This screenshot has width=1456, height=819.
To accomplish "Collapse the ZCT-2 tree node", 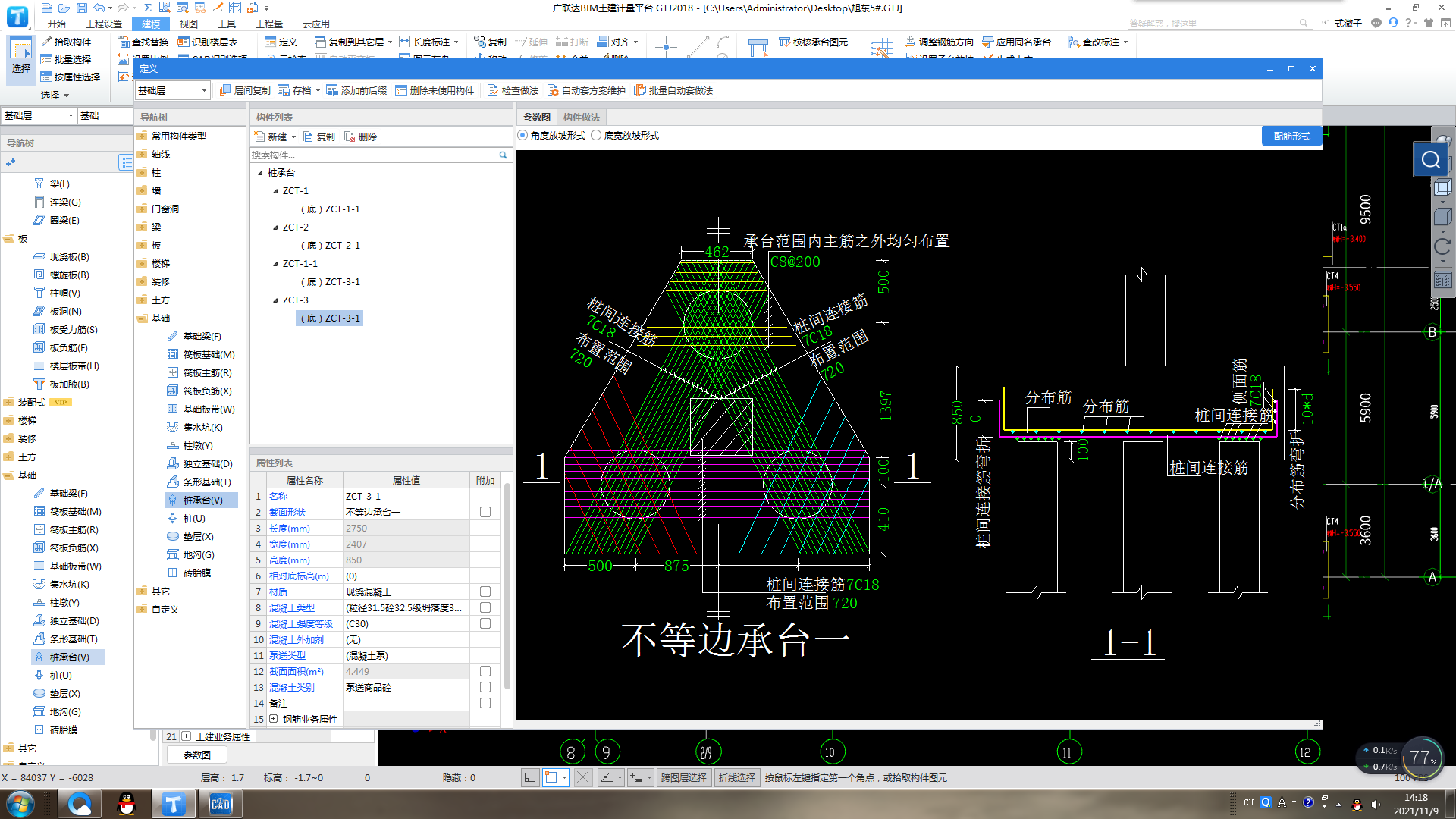I will [275, 227].
